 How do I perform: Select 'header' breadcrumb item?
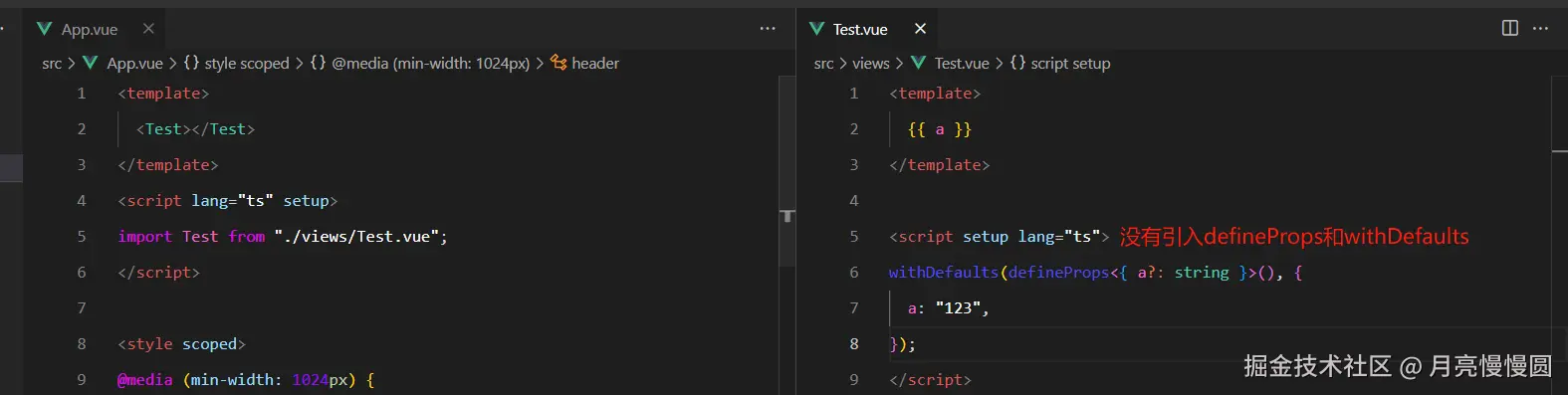click(595, 64)
